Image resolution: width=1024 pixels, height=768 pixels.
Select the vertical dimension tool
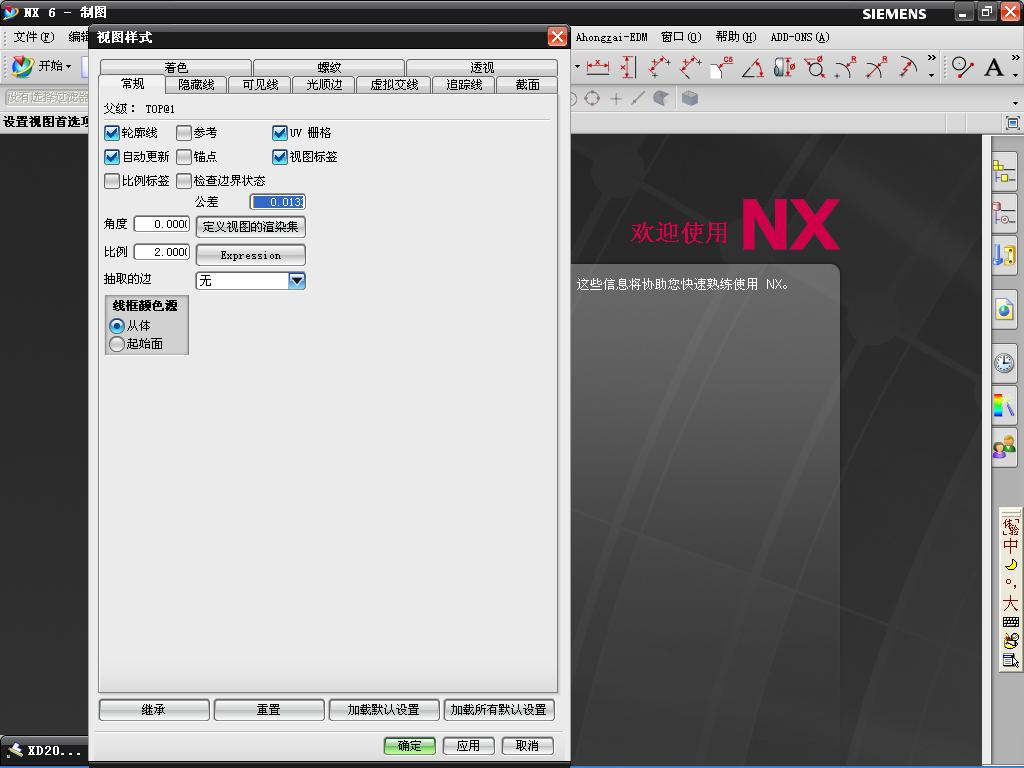click(628, 67)
